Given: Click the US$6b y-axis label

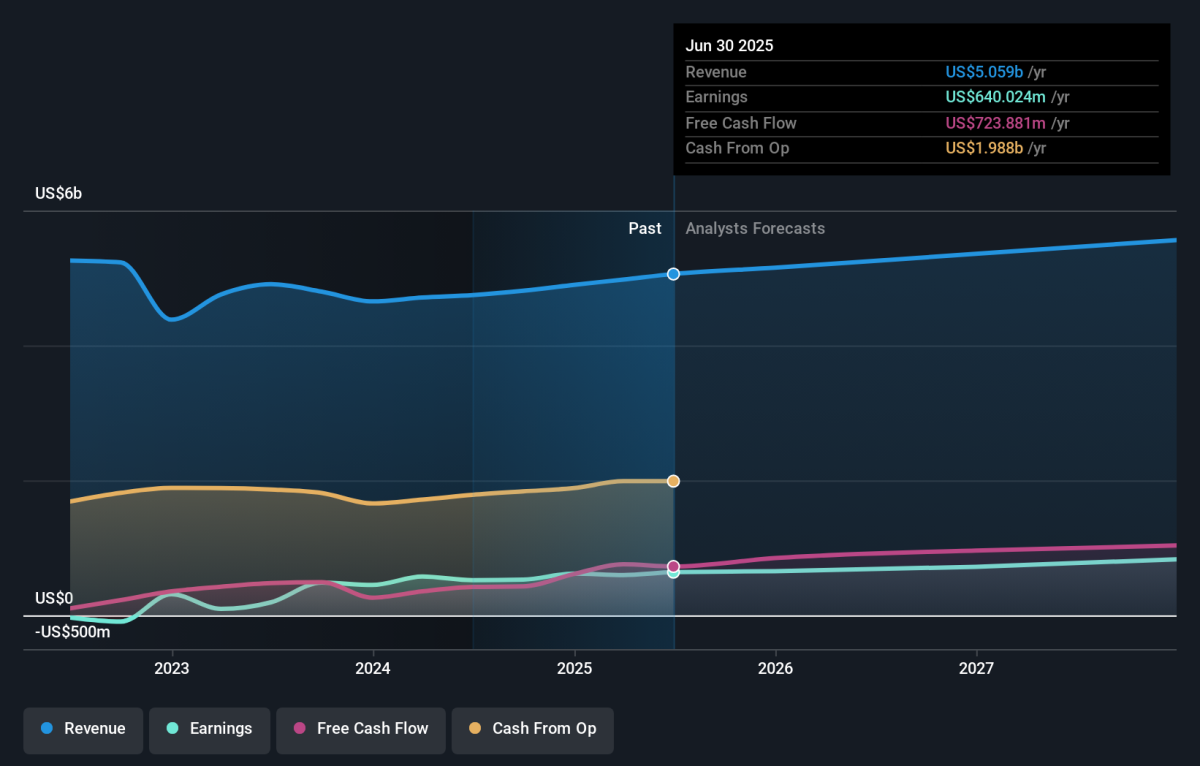Looking at the screenshot, I should click(x=59, y=194).
